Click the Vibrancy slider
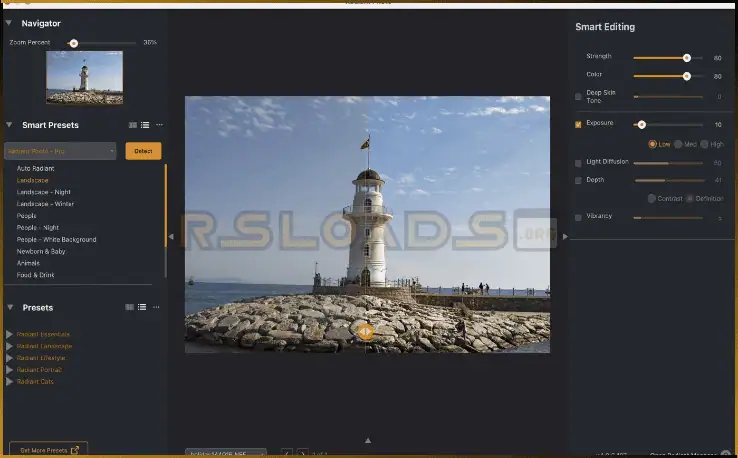 pyautogui.click(x=668, y=218)
